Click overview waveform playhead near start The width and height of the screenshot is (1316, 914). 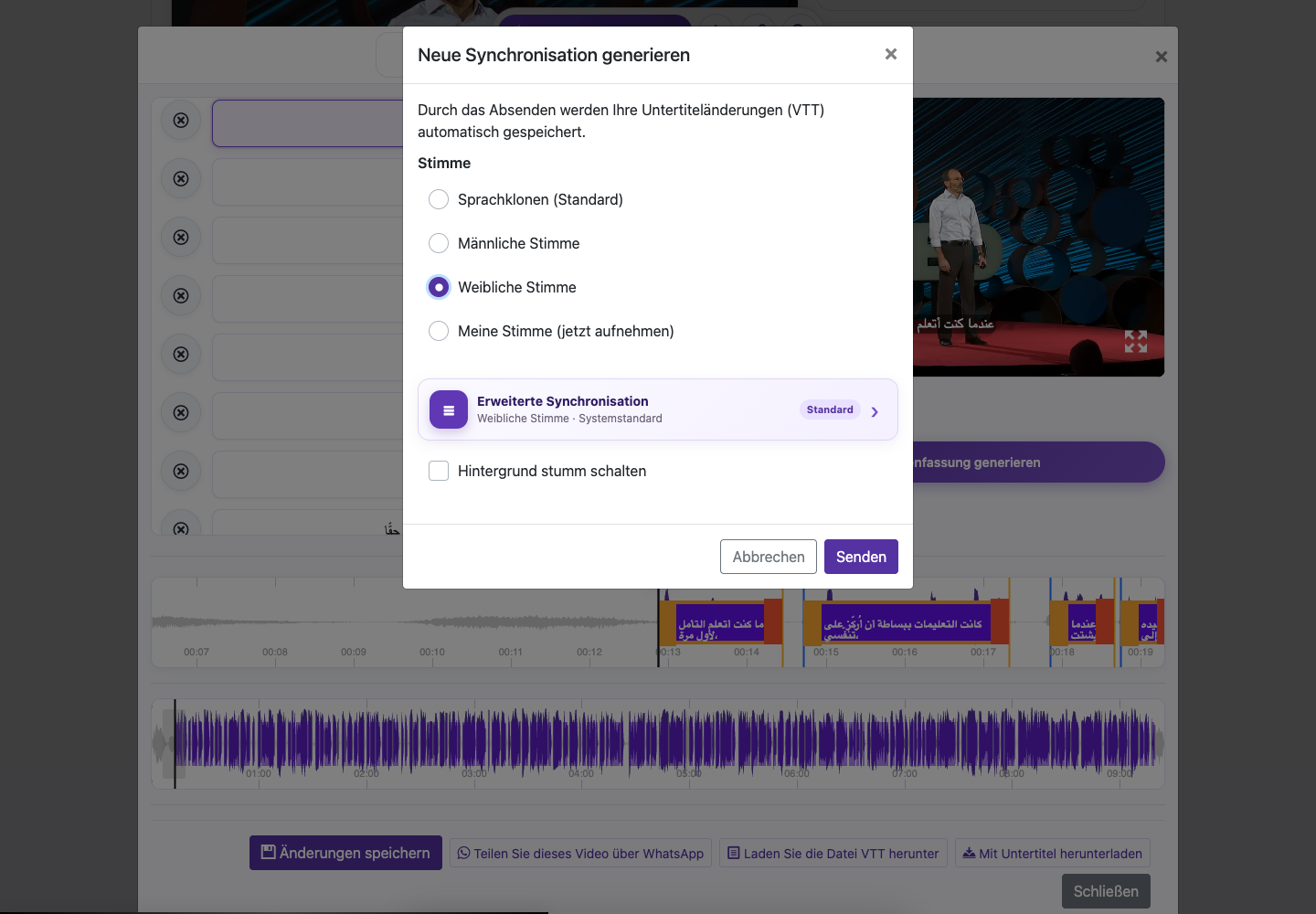tap(175, 744)
